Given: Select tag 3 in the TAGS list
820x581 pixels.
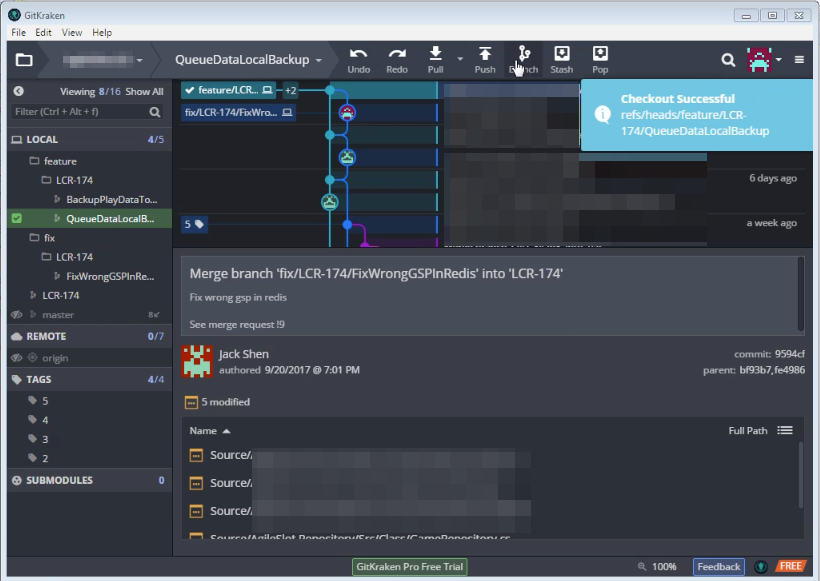Looking at the screenshot, I should pyautogui.click(x=45, y=439).
